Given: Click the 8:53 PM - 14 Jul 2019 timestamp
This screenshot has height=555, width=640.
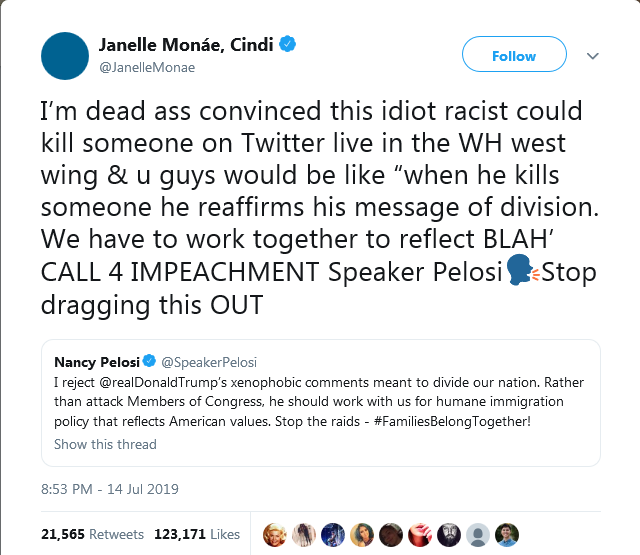Looking at the screenshot, I should point(109,492).
